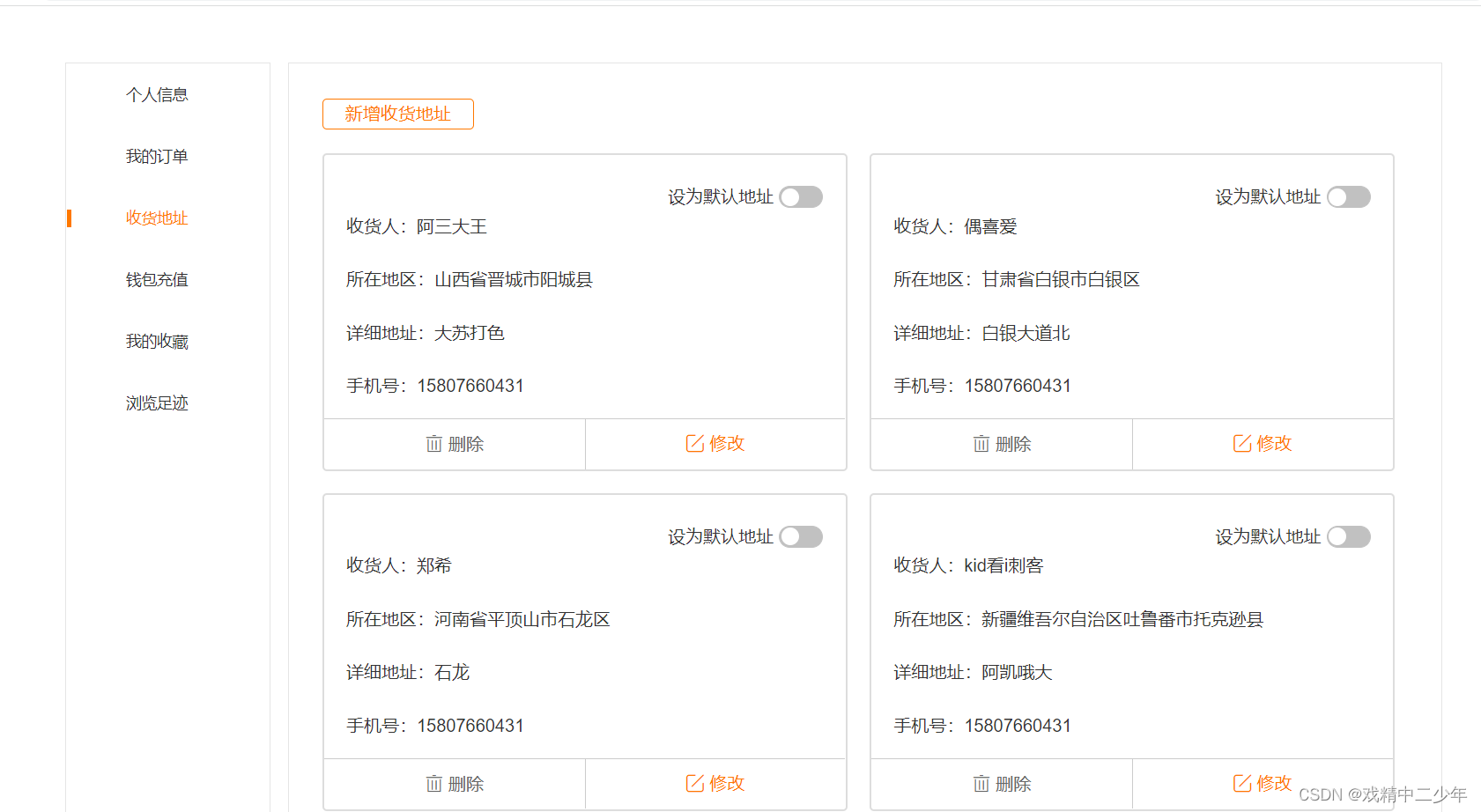Open 钱包充值 from the sidebar
Screen dimensions: 1481x812
(x=156, y=279)
